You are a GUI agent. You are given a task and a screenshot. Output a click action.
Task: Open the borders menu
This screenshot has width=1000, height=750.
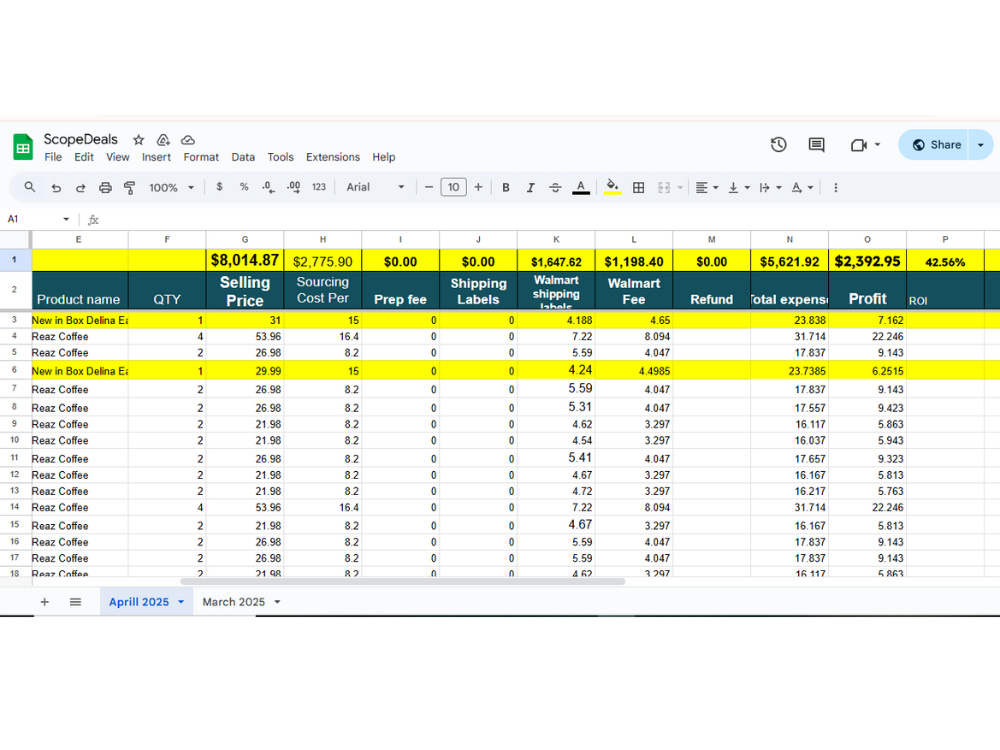pos(638,188)
